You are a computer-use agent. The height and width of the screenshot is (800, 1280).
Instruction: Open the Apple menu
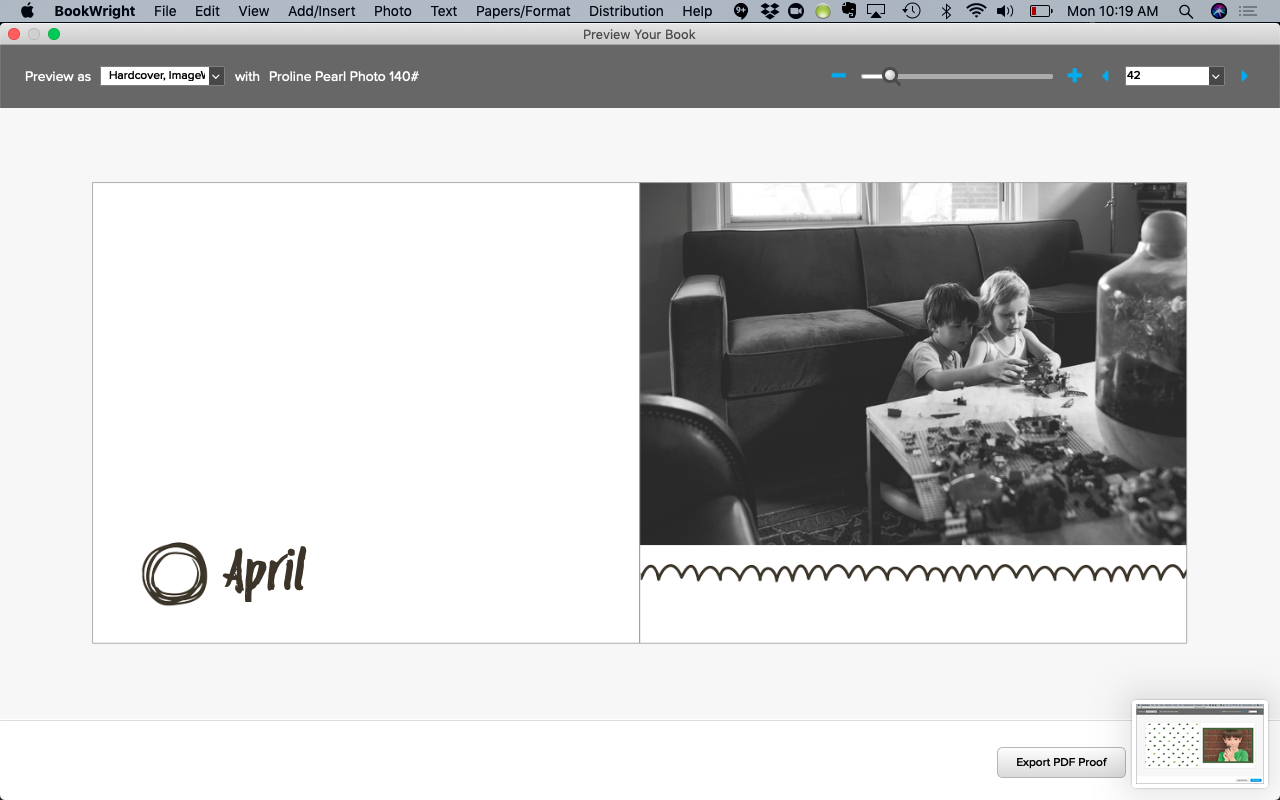point(27,11)
